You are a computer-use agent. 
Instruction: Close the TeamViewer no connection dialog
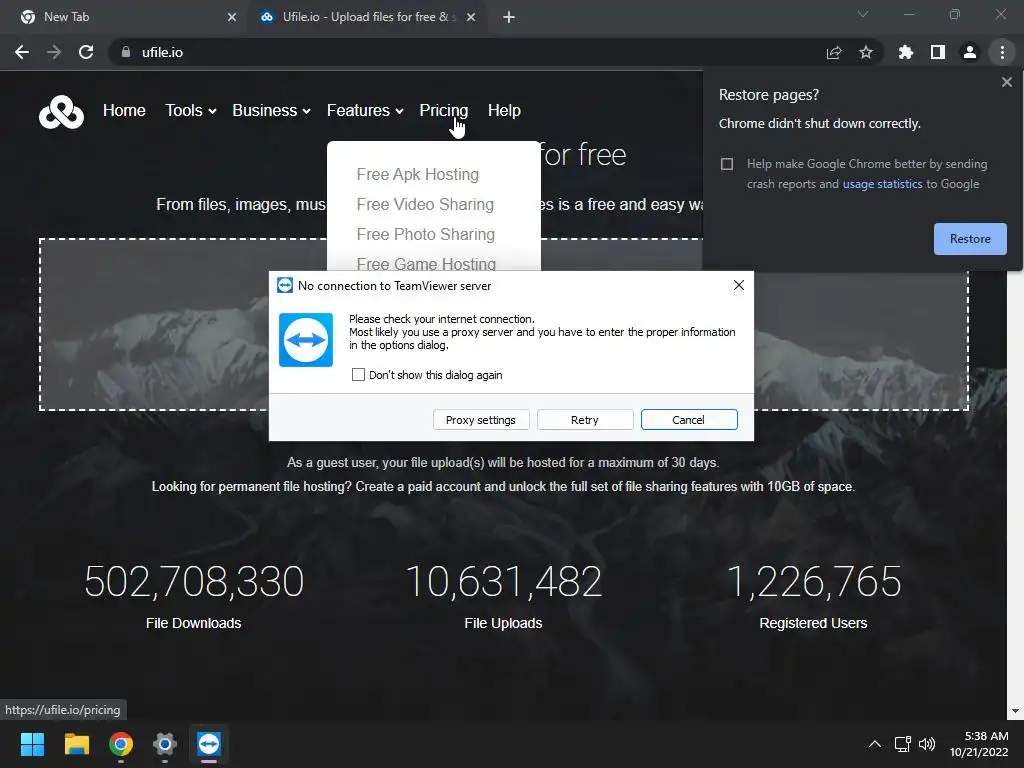click(x=739, y=285)
